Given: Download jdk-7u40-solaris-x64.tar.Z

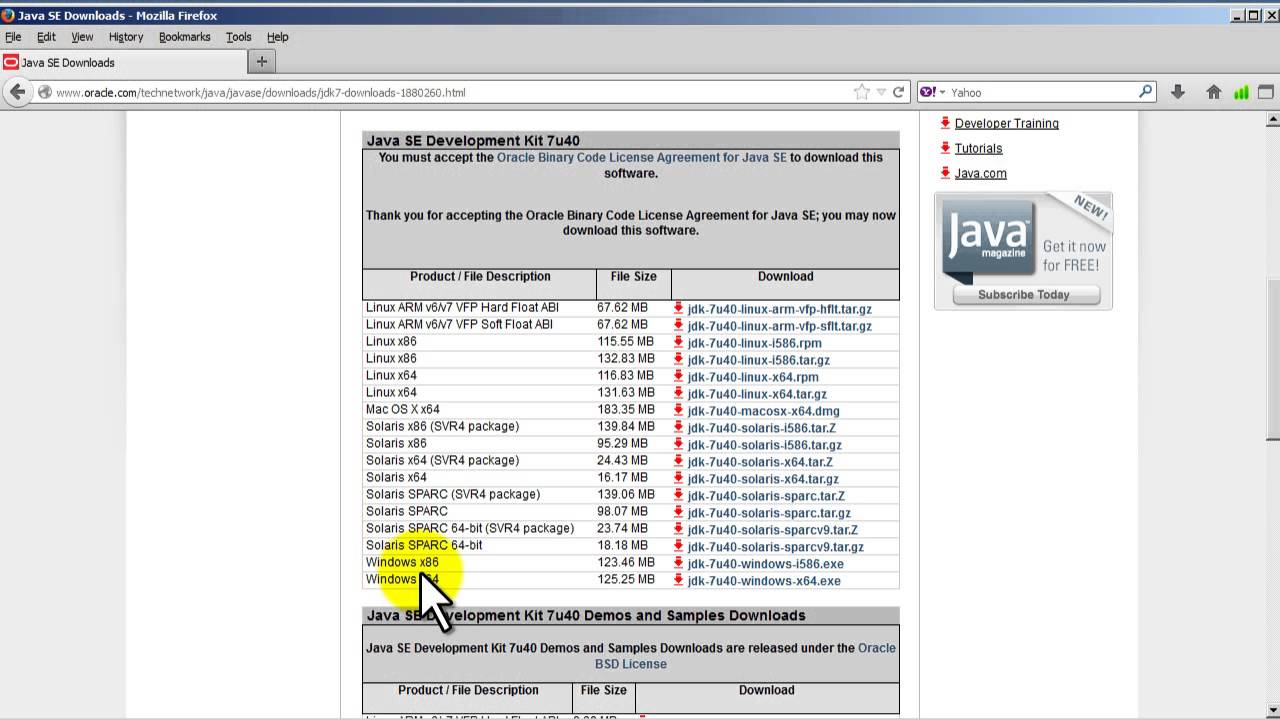Looking at the screenshot, I should pyautogui.click(x=760, y=462).
